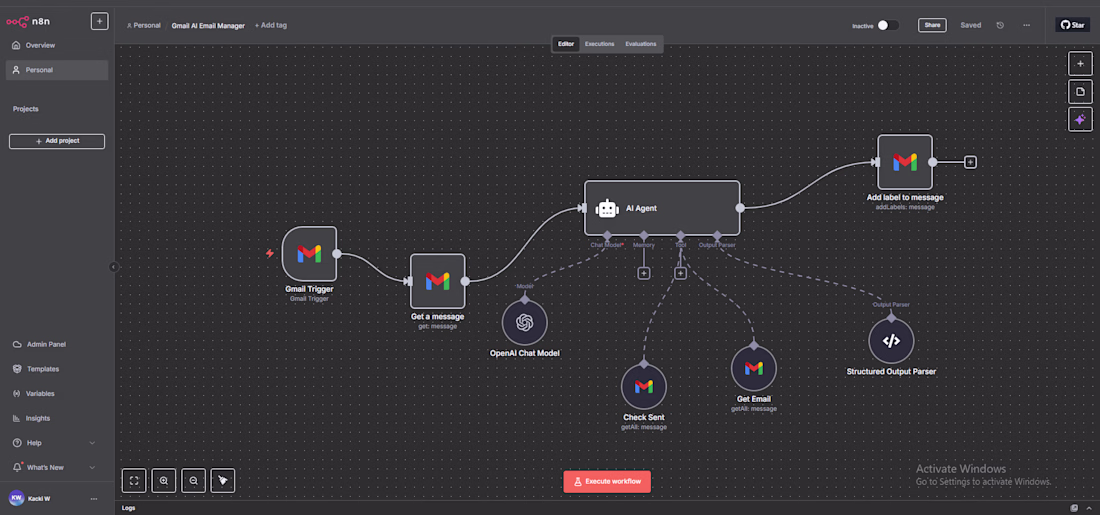Viewport: 1100px width, 515px height.
Task: Expand the Help menu
Action: (93, 443)
